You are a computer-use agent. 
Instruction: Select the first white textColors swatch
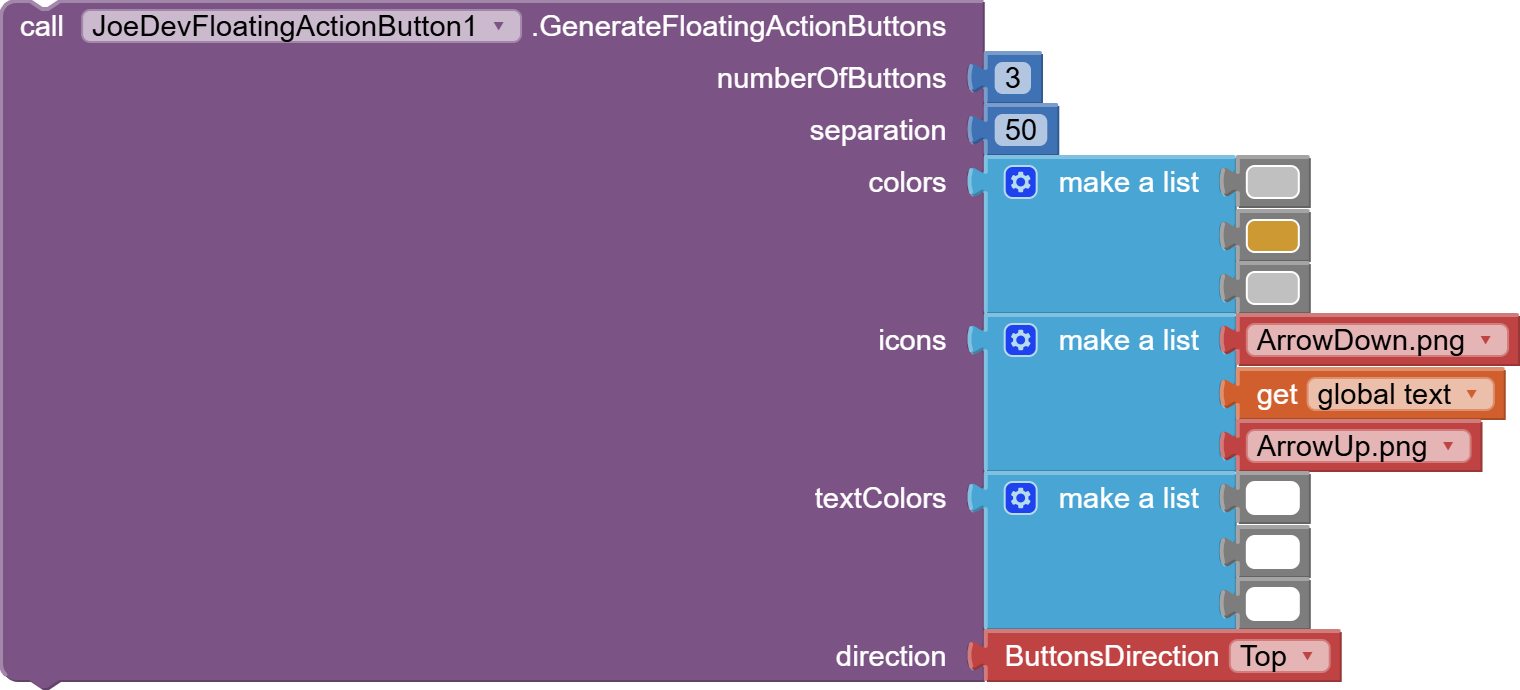(1272, 498)
